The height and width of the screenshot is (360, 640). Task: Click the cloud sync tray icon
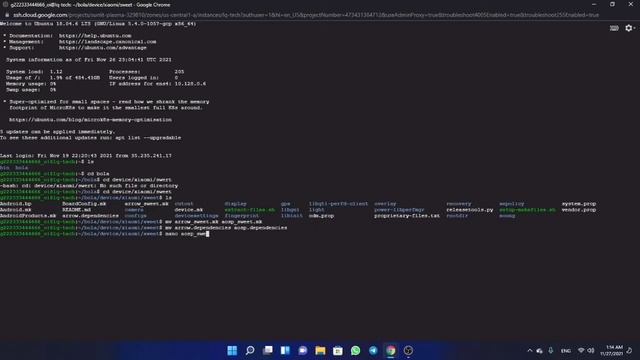(x=540, y=350)
